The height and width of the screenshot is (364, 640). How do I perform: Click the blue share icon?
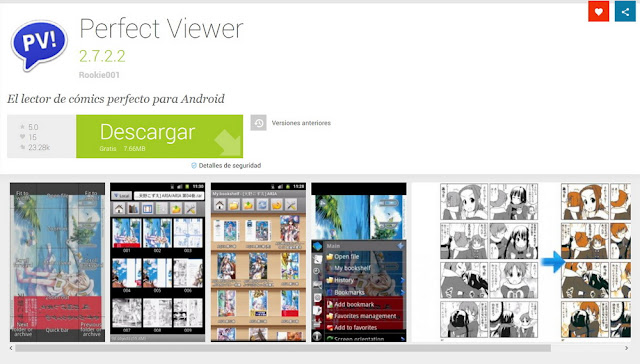click(x=625, y=11)
